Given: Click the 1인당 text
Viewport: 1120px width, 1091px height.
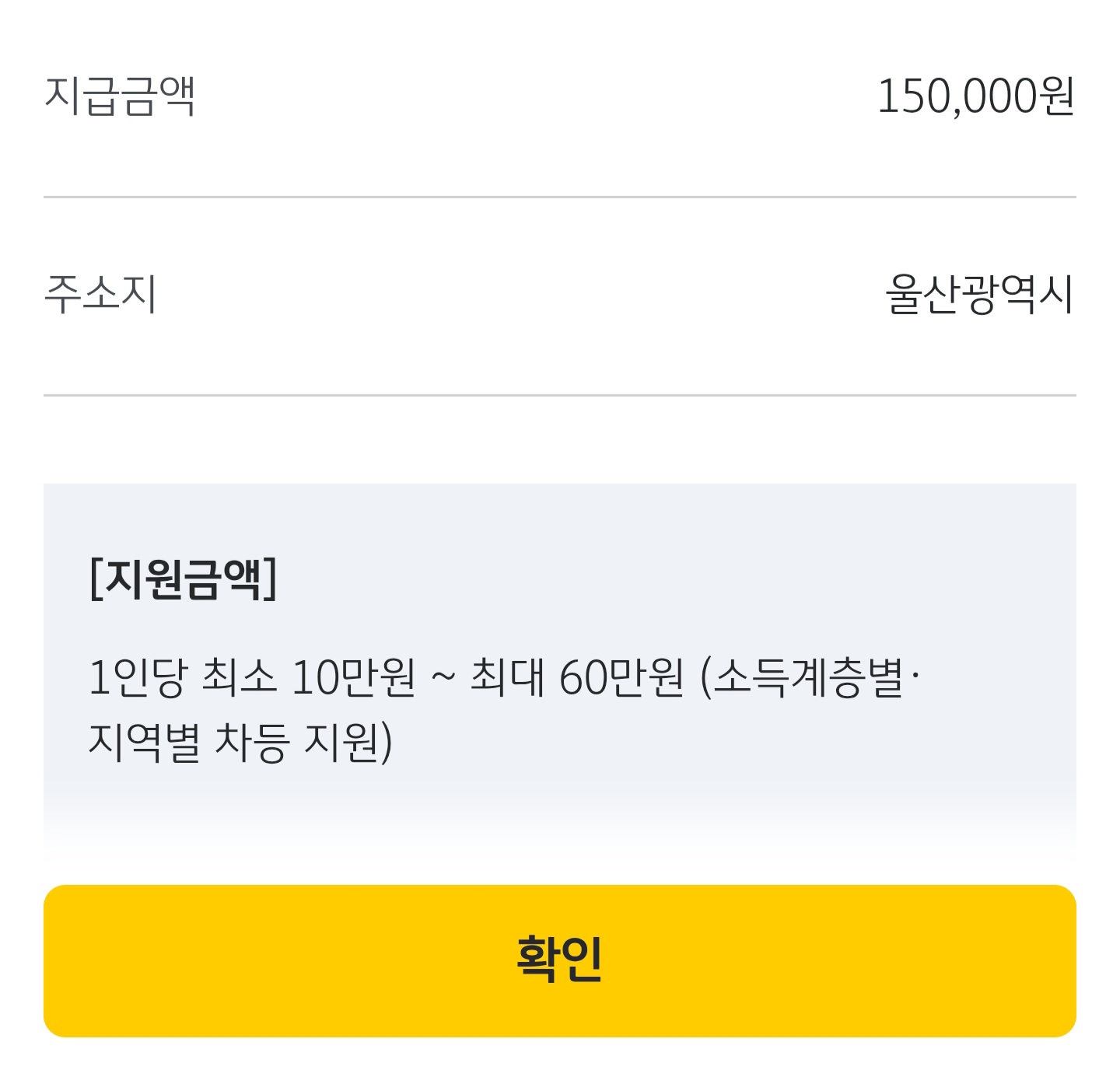Looking at the screenshot, I should tap(138, 677).
